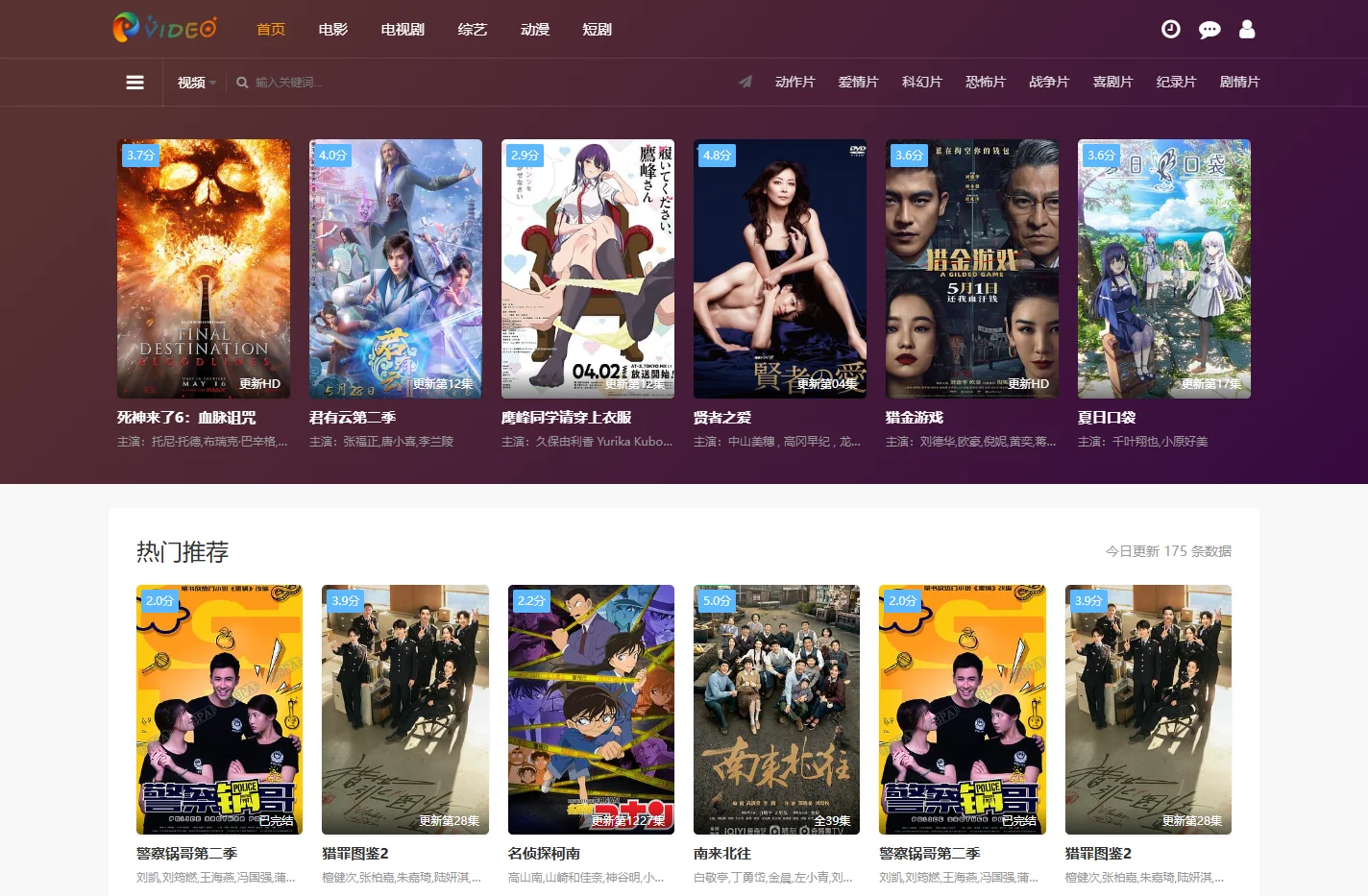
Task: Open the watch history clock icon
Action: click(1170, 30)
